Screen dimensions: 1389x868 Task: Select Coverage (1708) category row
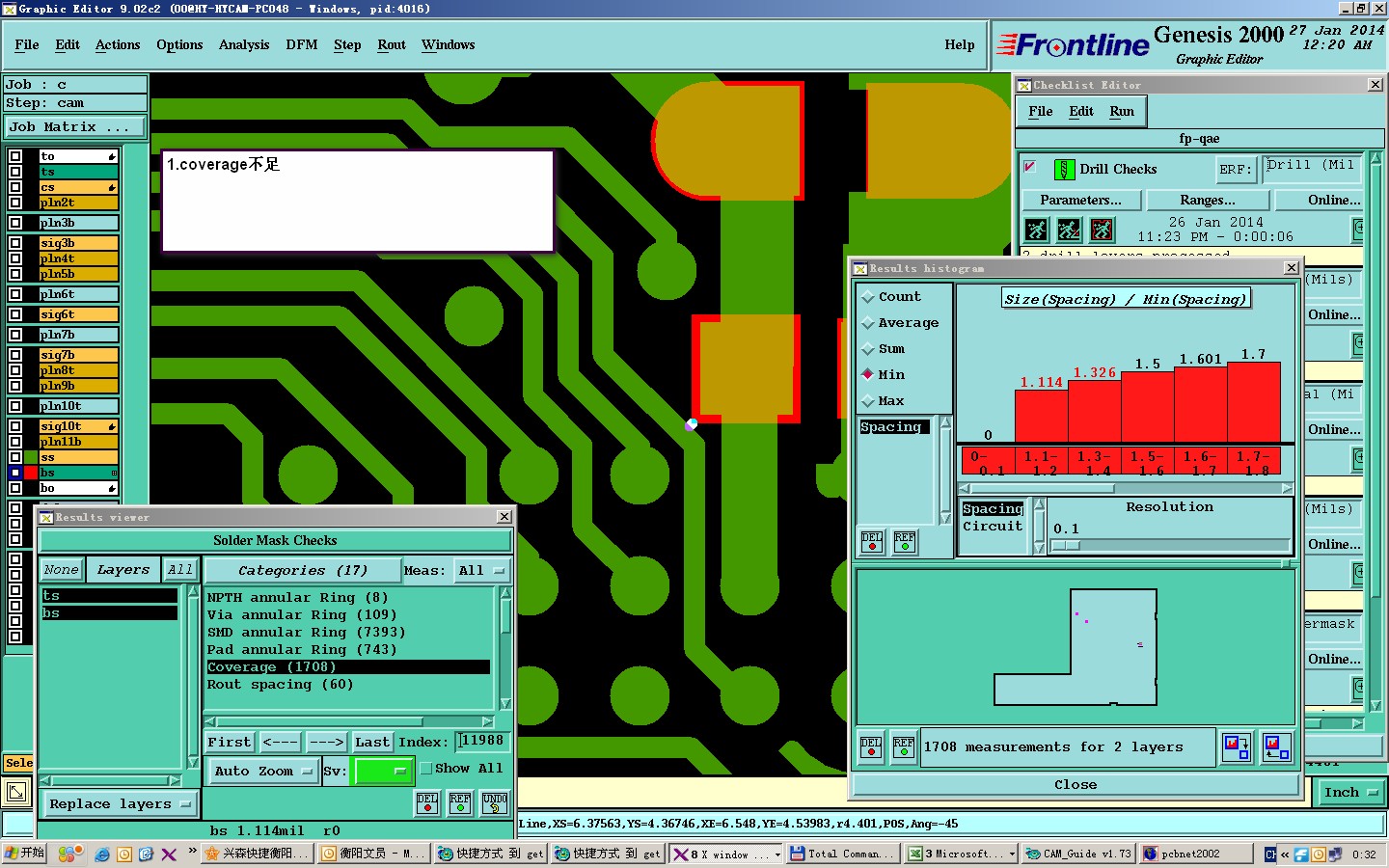coord(348,667)
